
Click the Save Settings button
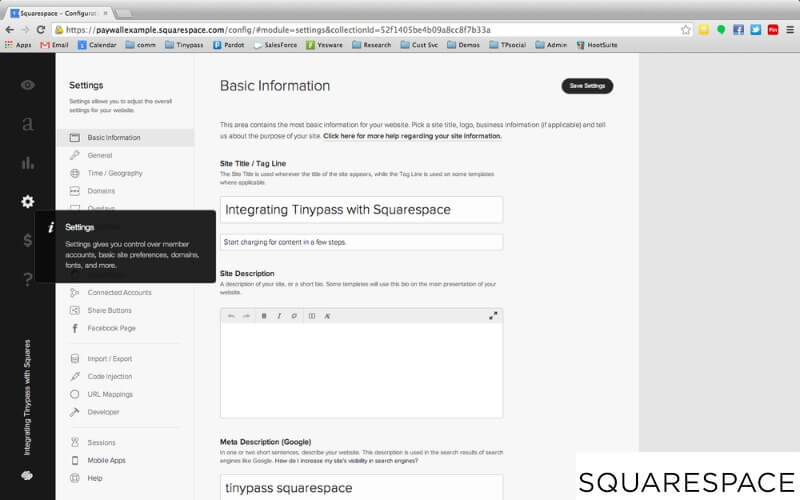(x=587, y=86)
